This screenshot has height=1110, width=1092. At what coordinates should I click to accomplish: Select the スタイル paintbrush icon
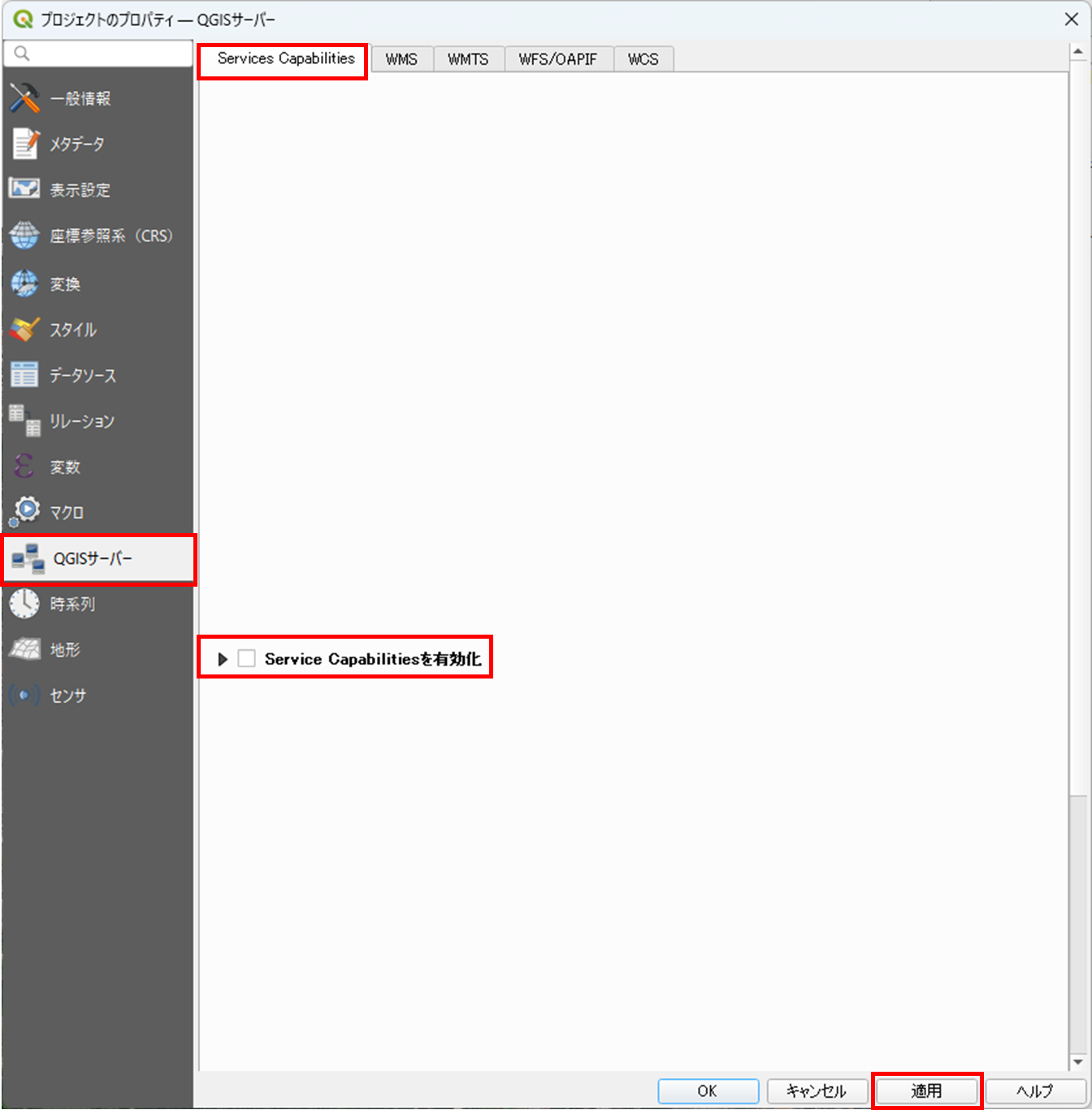24,329
